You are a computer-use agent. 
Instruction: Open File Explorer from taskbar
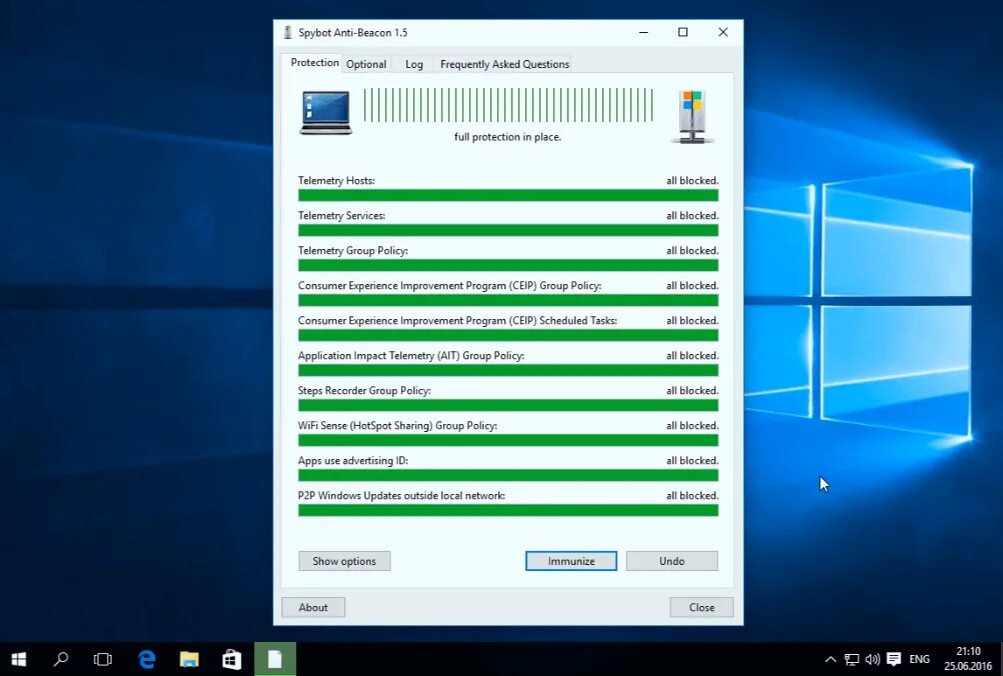(189, 659)
